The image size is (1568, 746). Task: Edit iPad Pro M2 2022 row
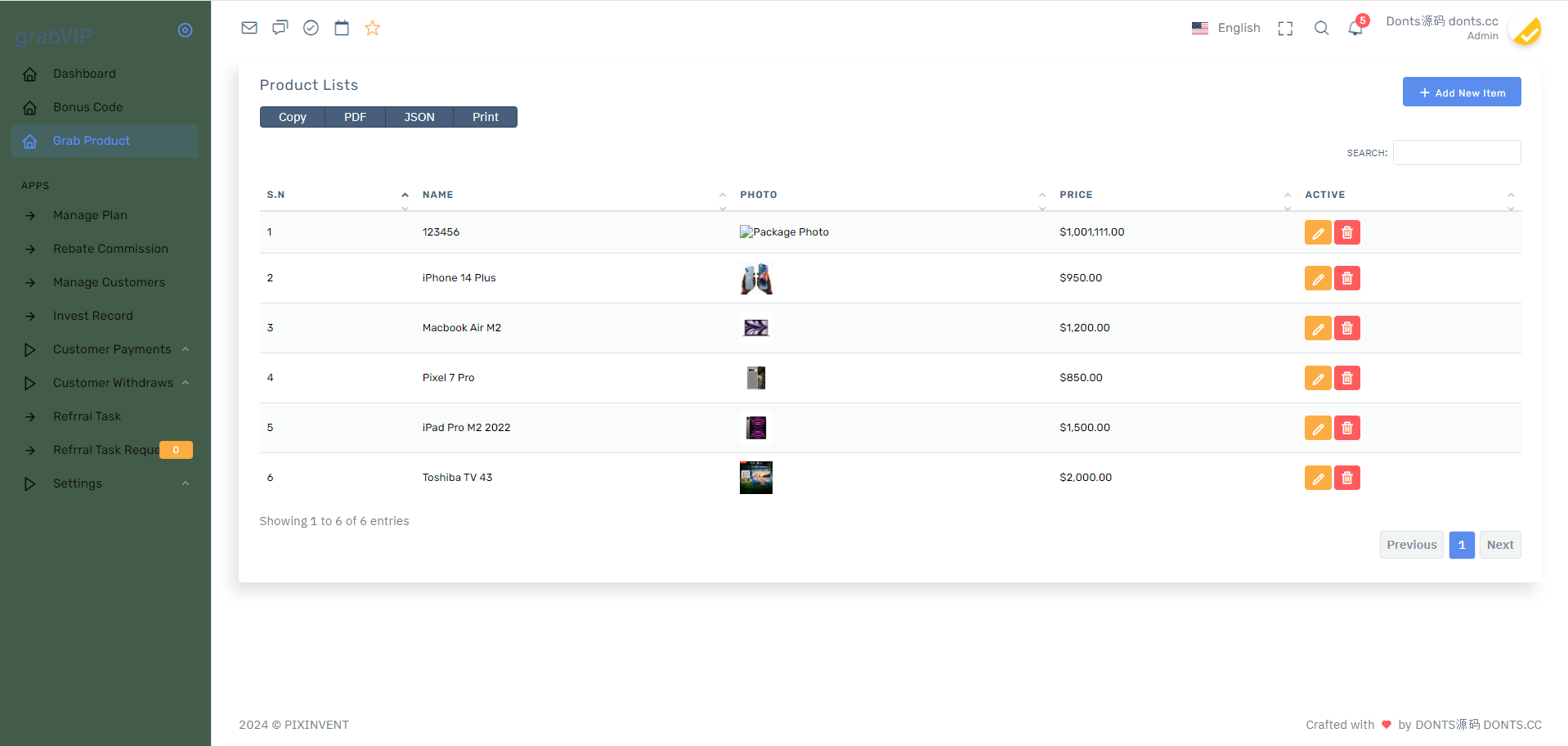tap(1318, 428)
